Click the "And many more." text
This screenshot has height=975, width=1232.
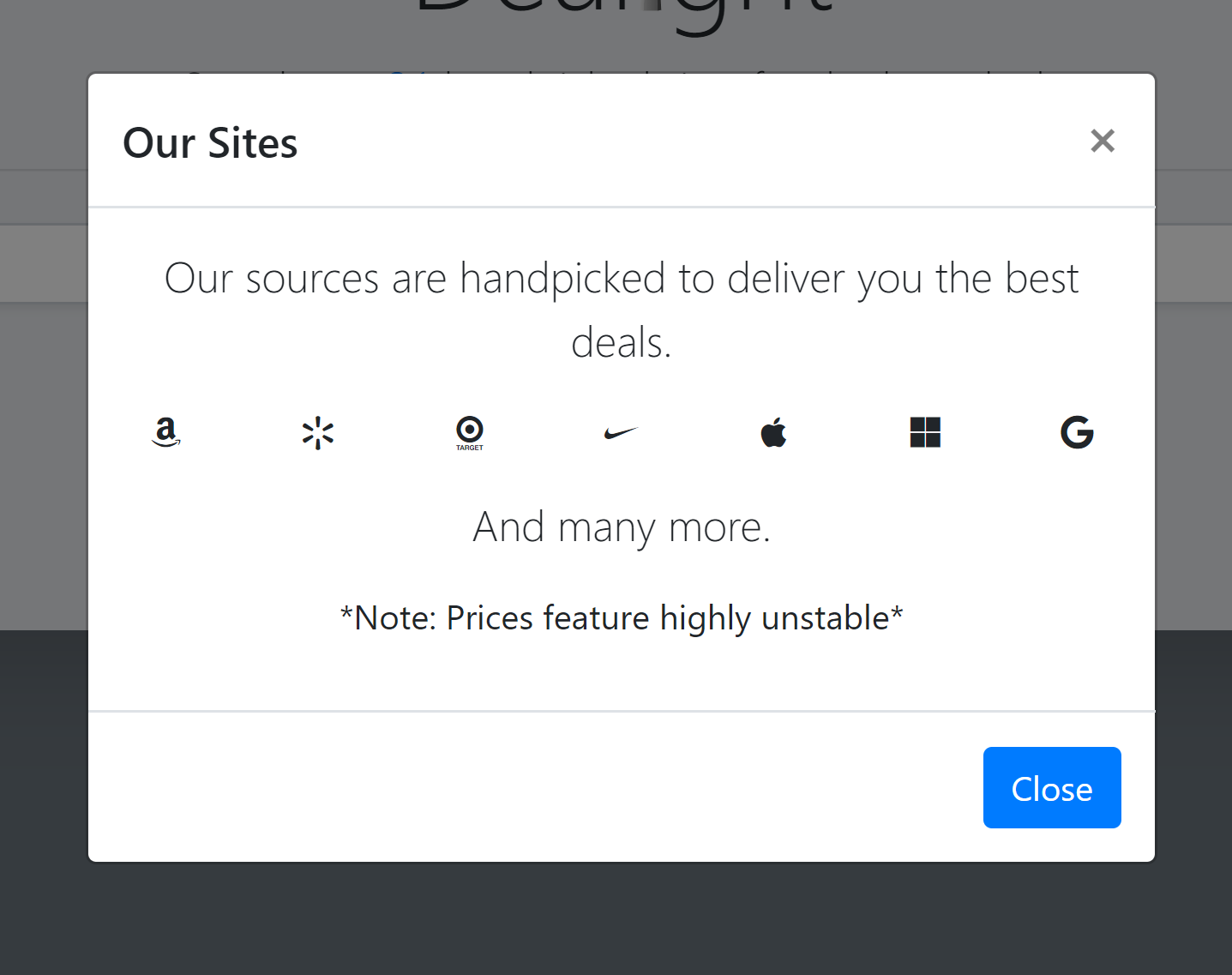[622, 527]
